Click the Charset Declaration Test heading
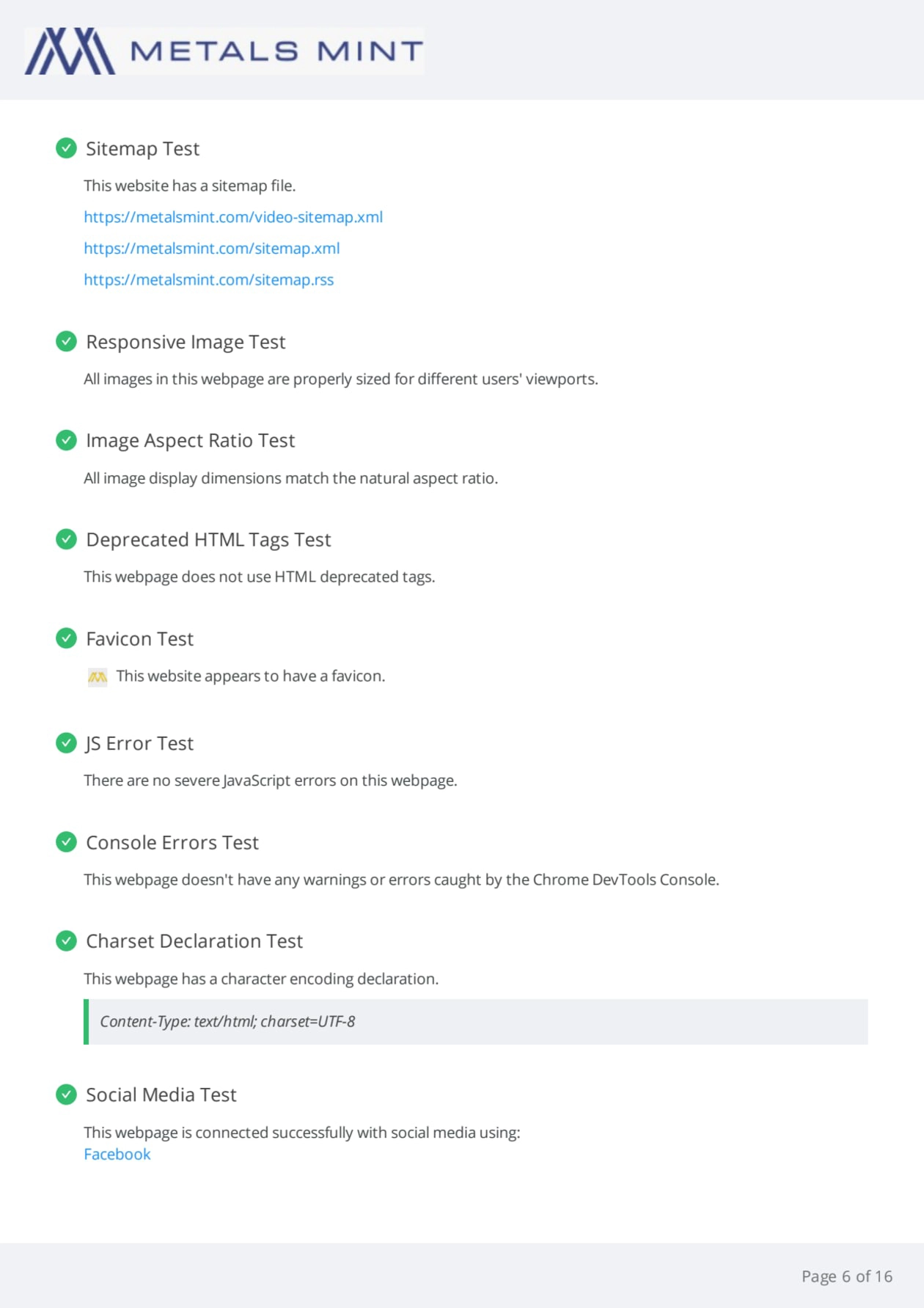This screenshot has height=1308, width=924. coord(194,941)
